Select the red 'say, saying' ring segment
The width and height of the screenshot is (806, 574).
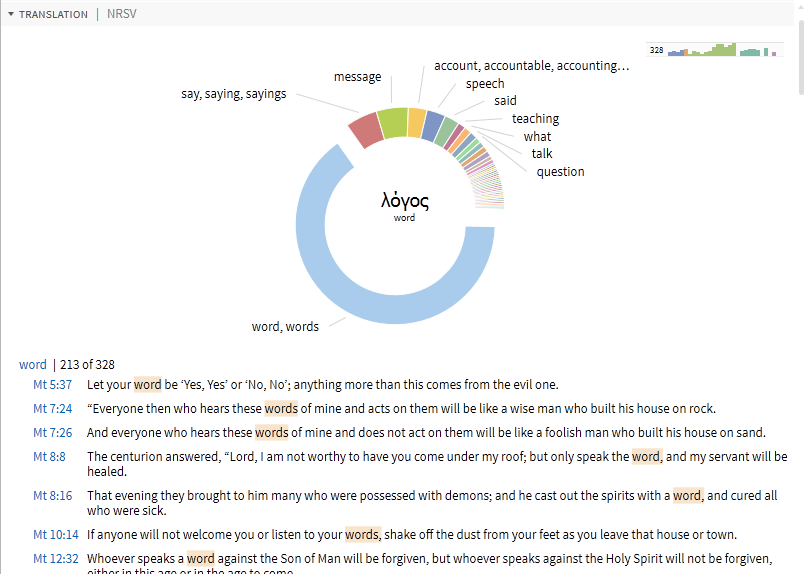click(366, 130)
